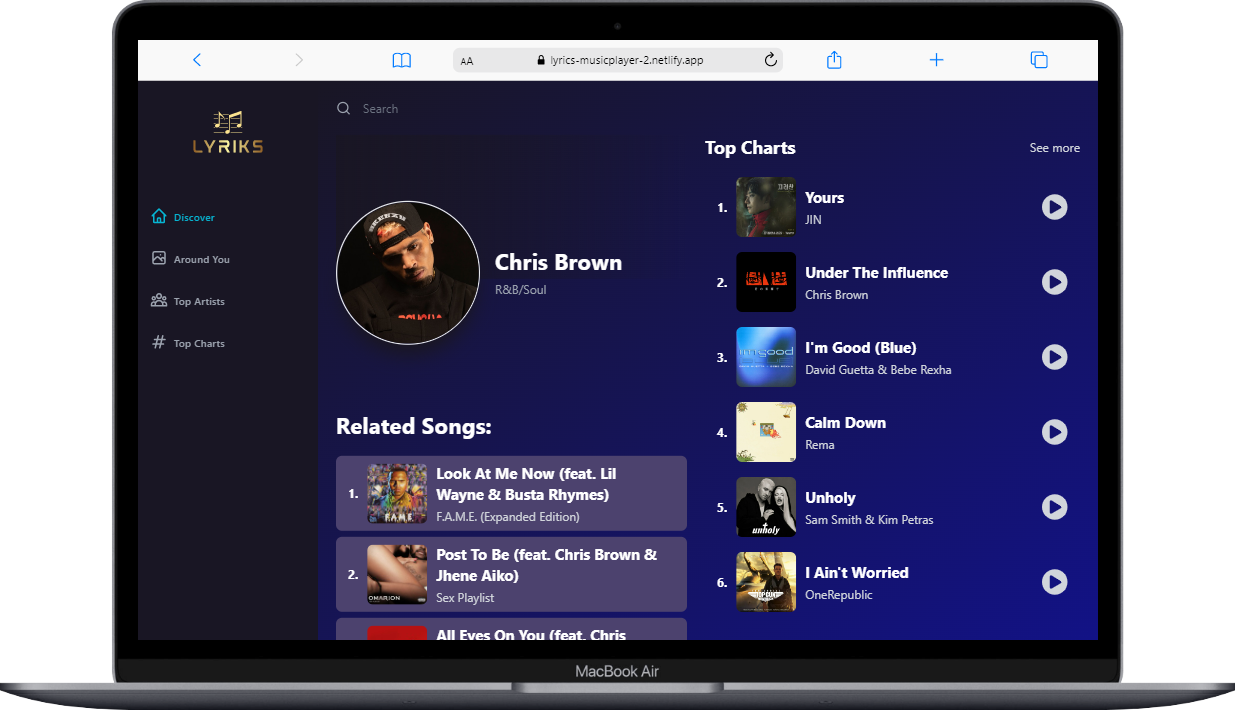Click the Related Songs heading
The width and height of the screenshot is (1235, 710).
(x=414, y=427)
